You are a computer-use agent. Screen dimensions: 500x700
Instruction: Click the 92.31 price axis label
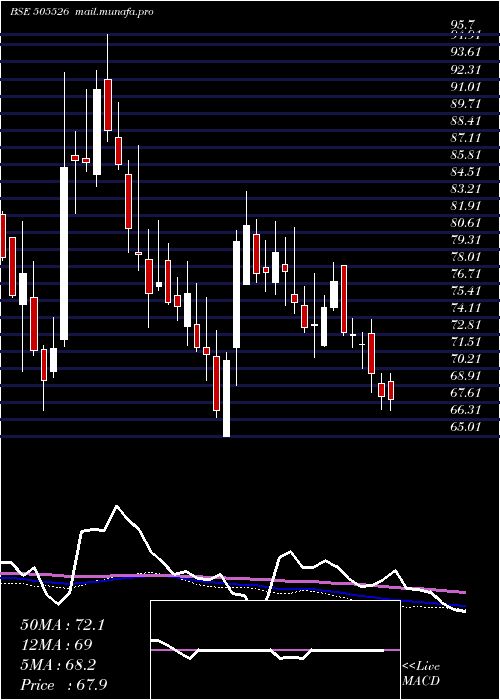[x=466, y=70]
